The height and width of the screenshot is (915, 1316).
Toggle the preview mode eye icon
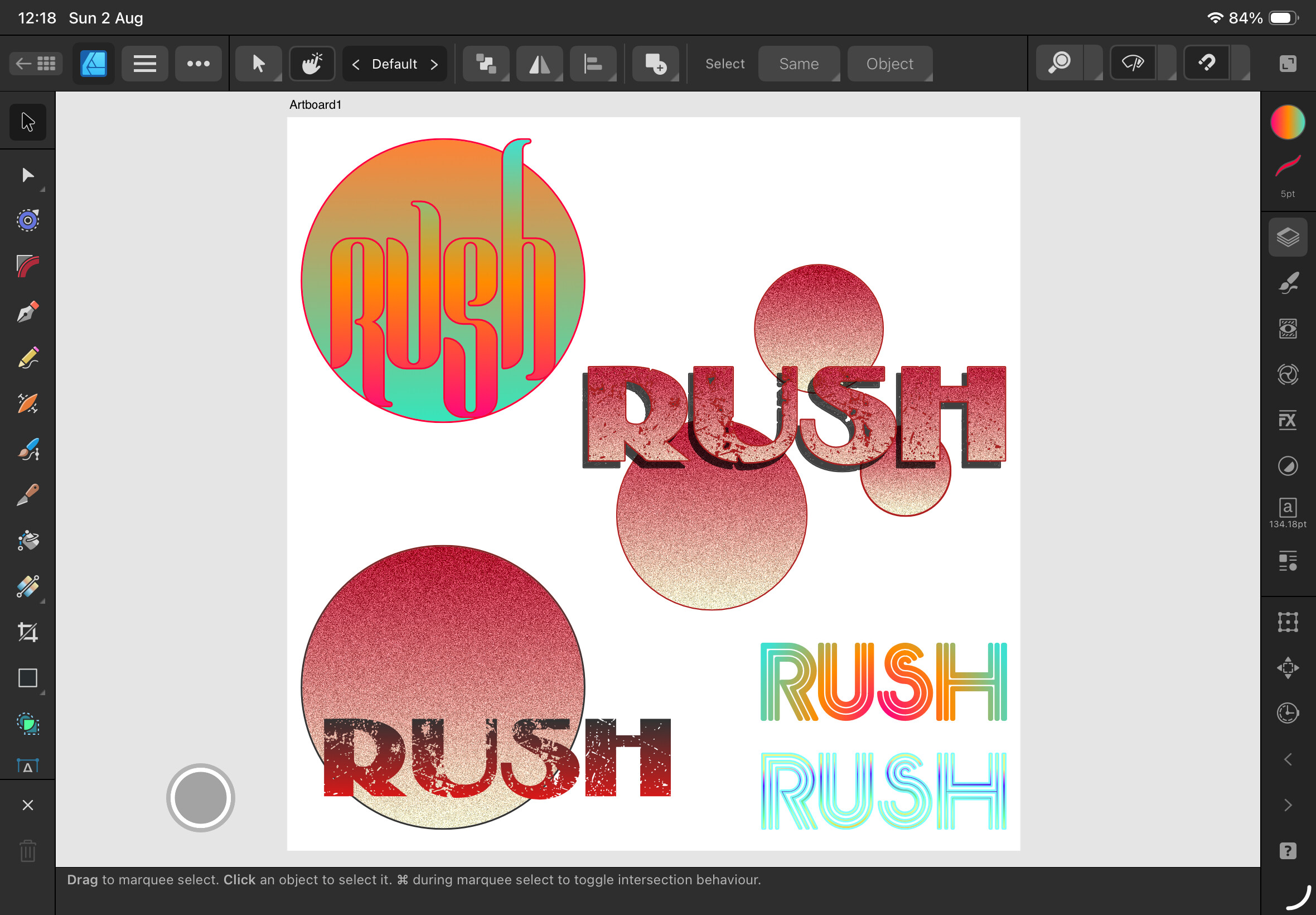click(1133, 62)
